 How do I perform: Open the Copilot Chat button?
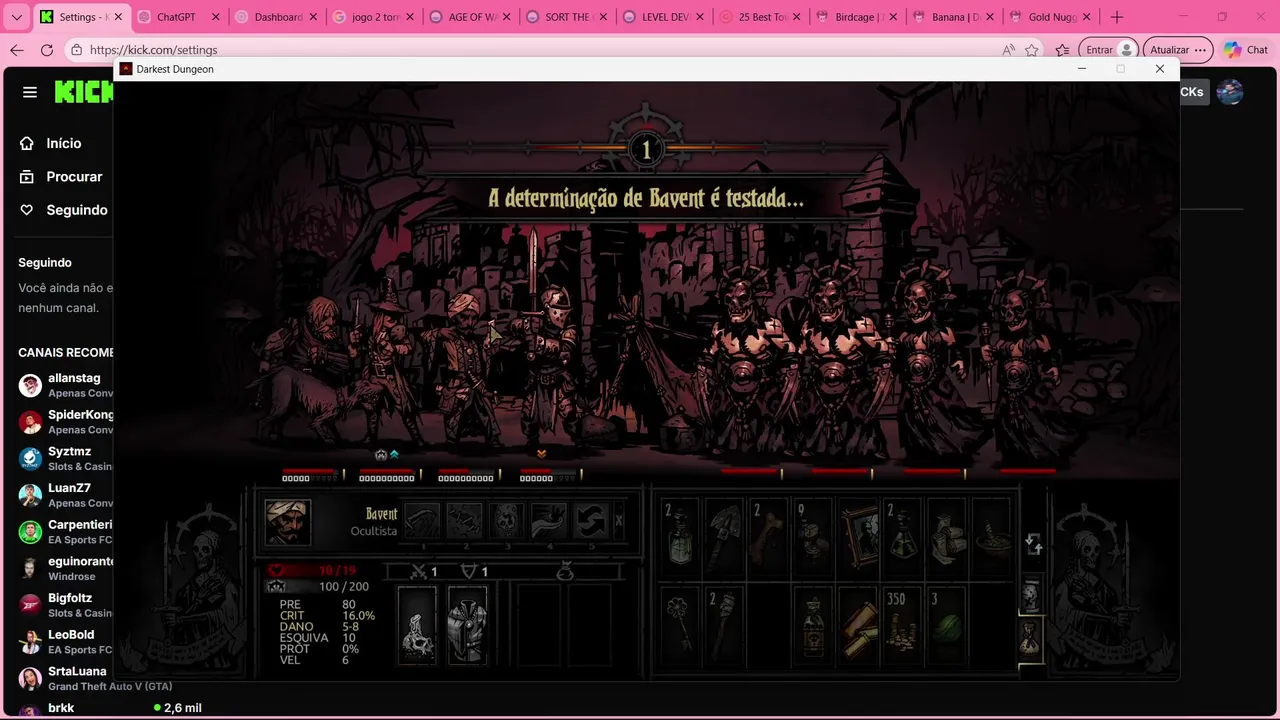(x=1246, y=50)
